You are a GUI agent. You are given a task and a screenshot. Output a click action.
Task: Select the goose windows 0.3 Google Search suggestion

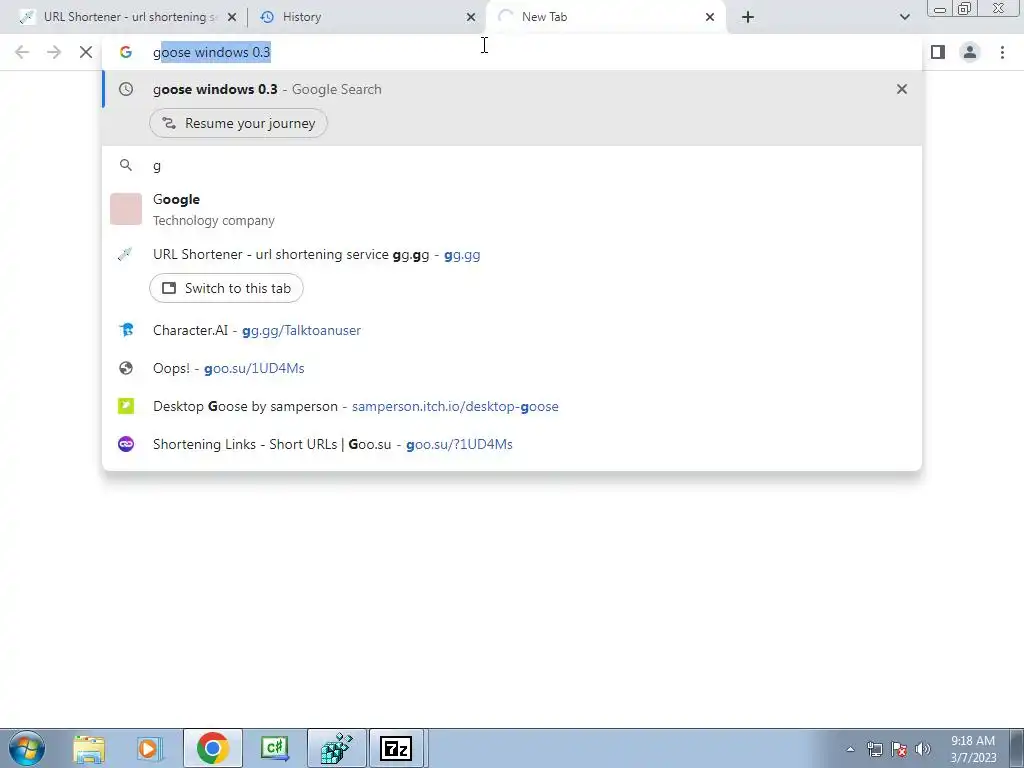512,89
